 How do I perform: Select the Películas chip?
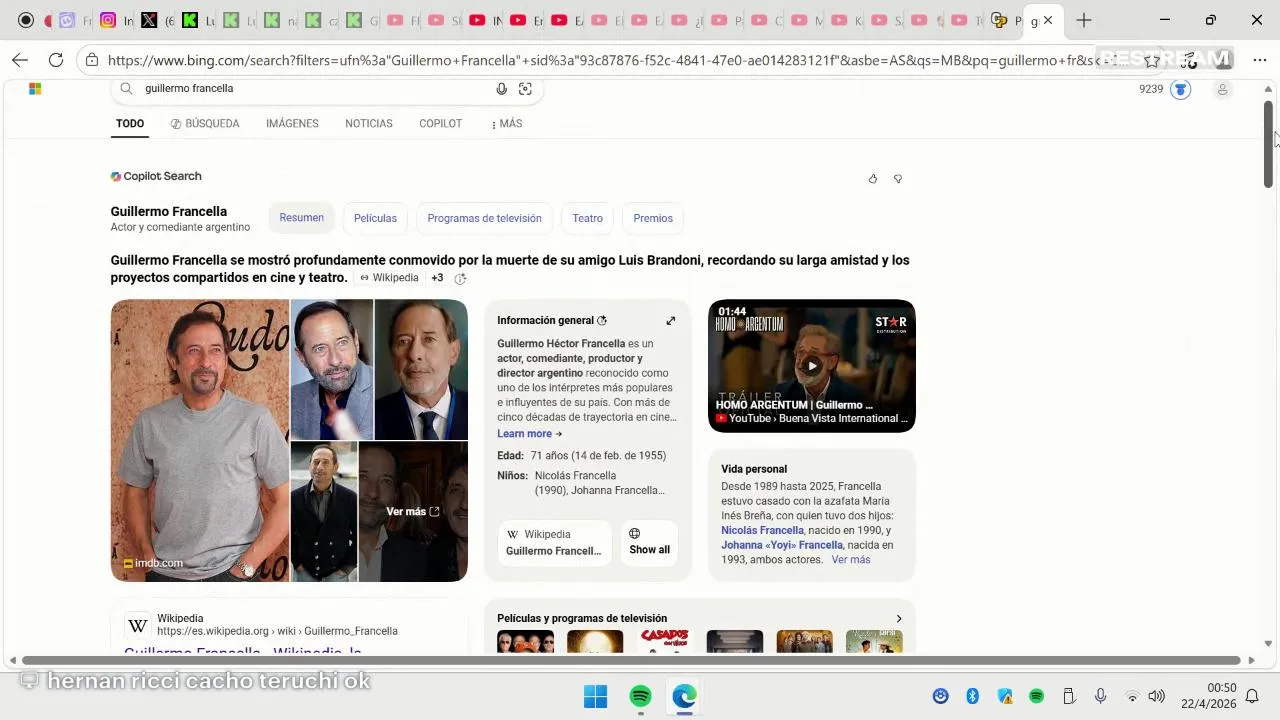coord(375,218)
